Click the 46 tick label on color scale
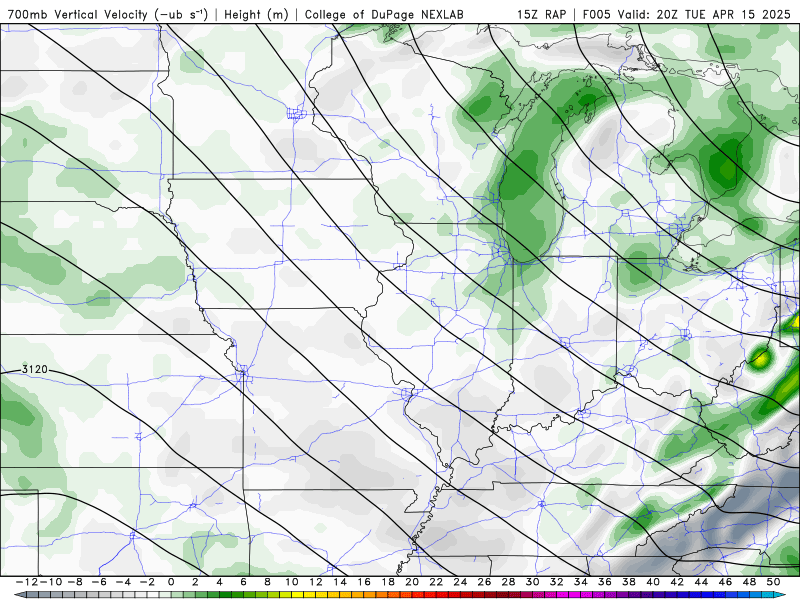This screenshot has width=800, height=600. [x=726, y=582]
